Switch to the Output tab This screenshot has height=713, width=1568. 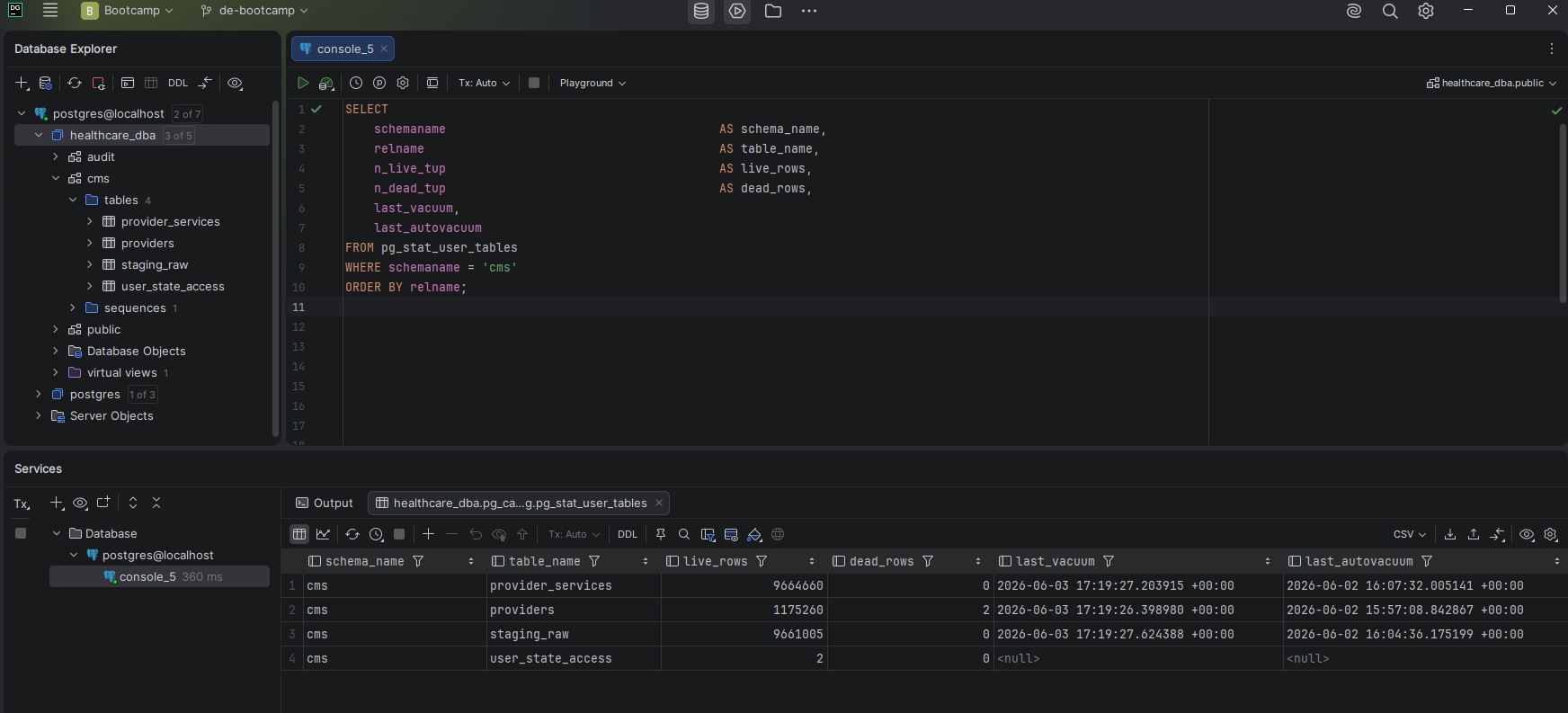325,503
